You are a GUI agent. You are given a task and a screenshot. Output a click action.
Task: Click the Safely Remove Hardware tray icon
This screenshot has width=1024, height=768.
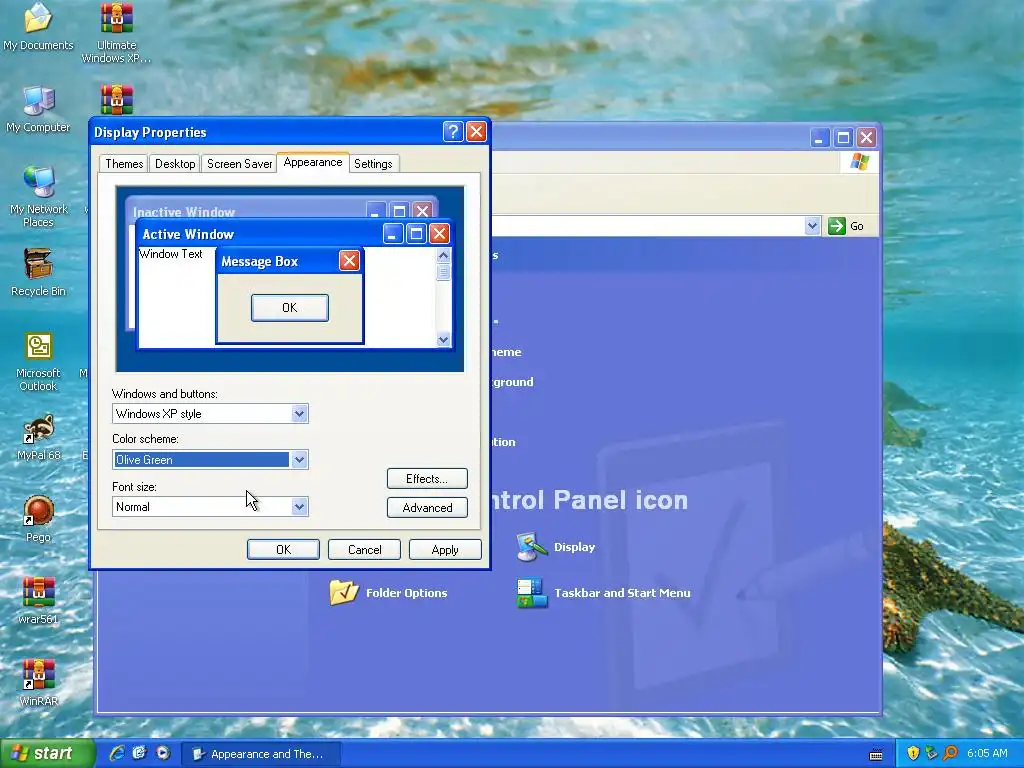pyautogui.click(x=931, y=754)
